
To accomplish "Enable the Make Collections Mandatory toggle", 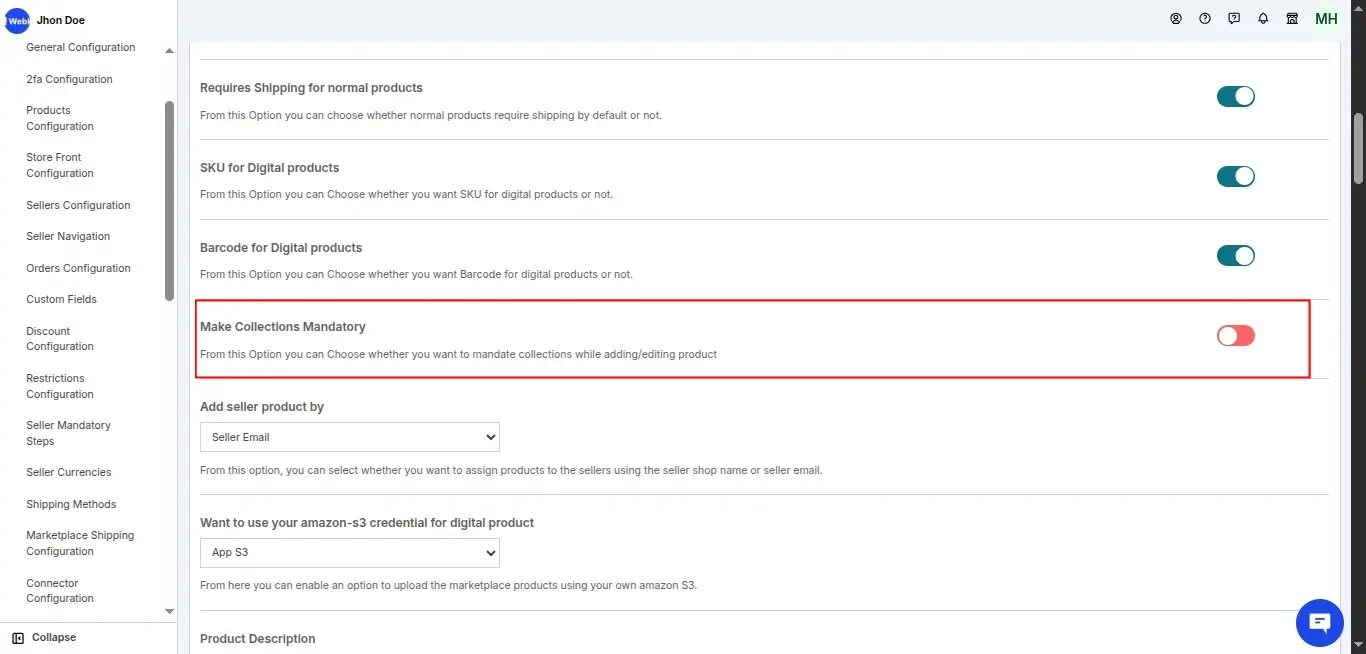I will [1235, 336].
